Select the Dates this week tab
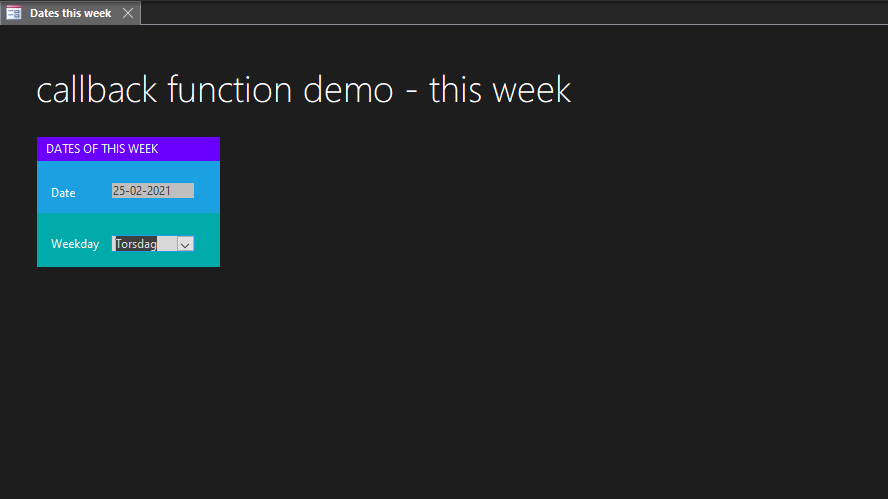 point(70,13)
